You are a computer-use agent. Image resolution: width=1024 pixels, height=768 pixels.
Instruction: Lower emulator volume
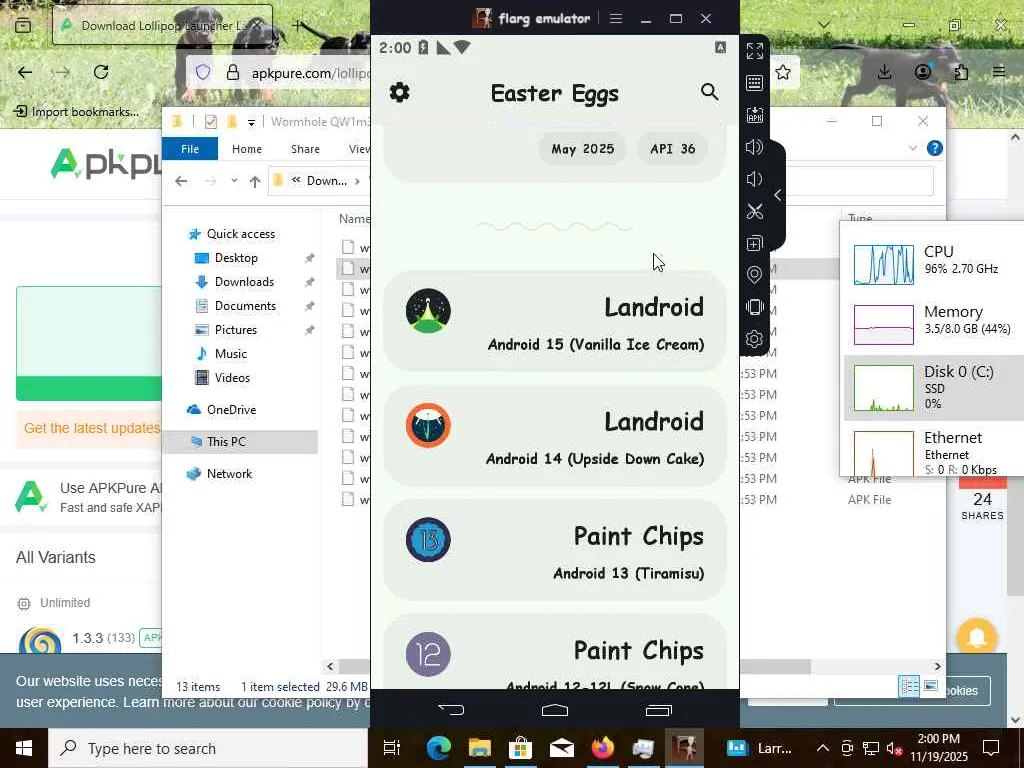click(x=754, y=179)
